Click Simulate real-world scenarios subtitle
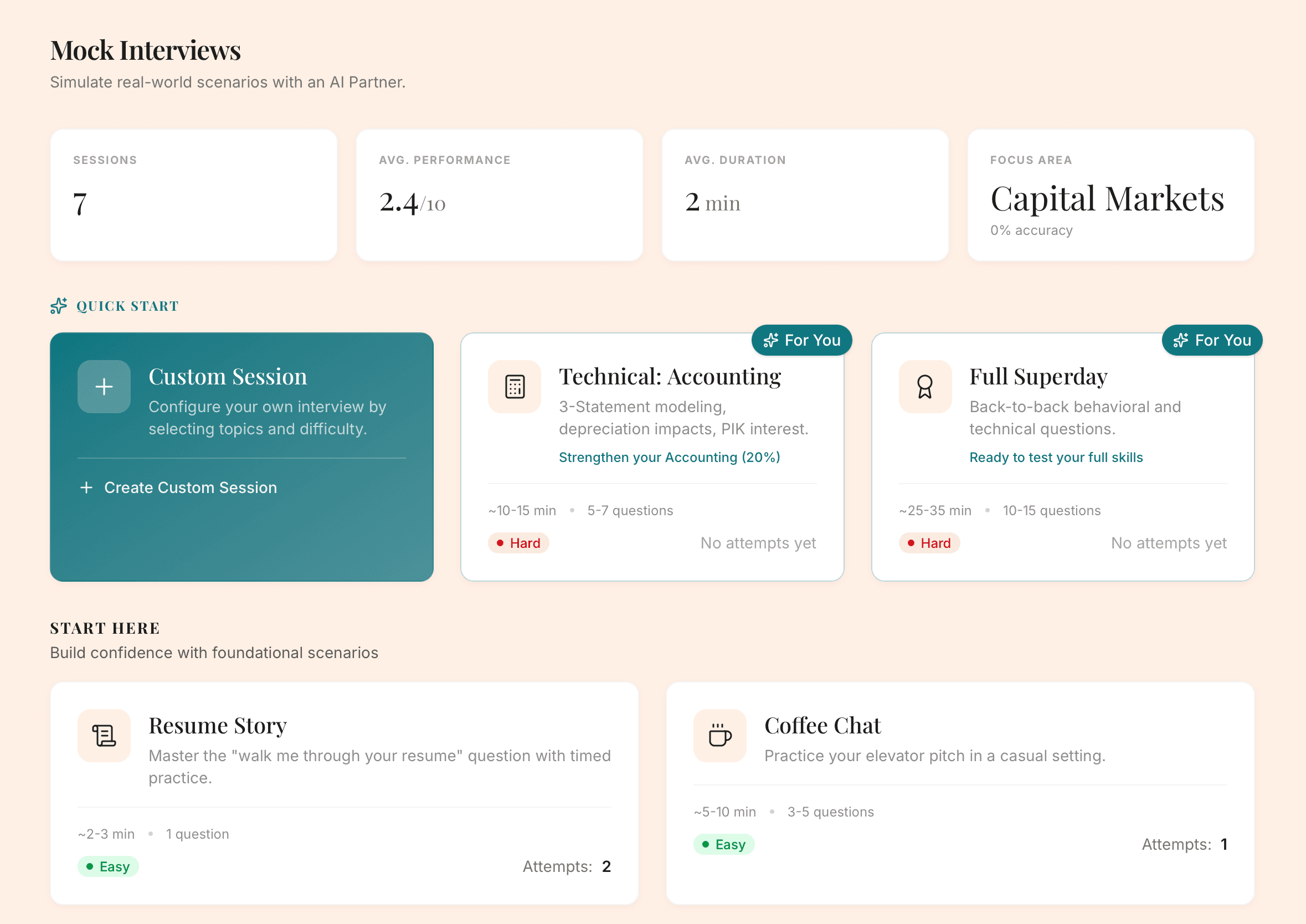Screen dimensions: 1306x924 point(228,83)
